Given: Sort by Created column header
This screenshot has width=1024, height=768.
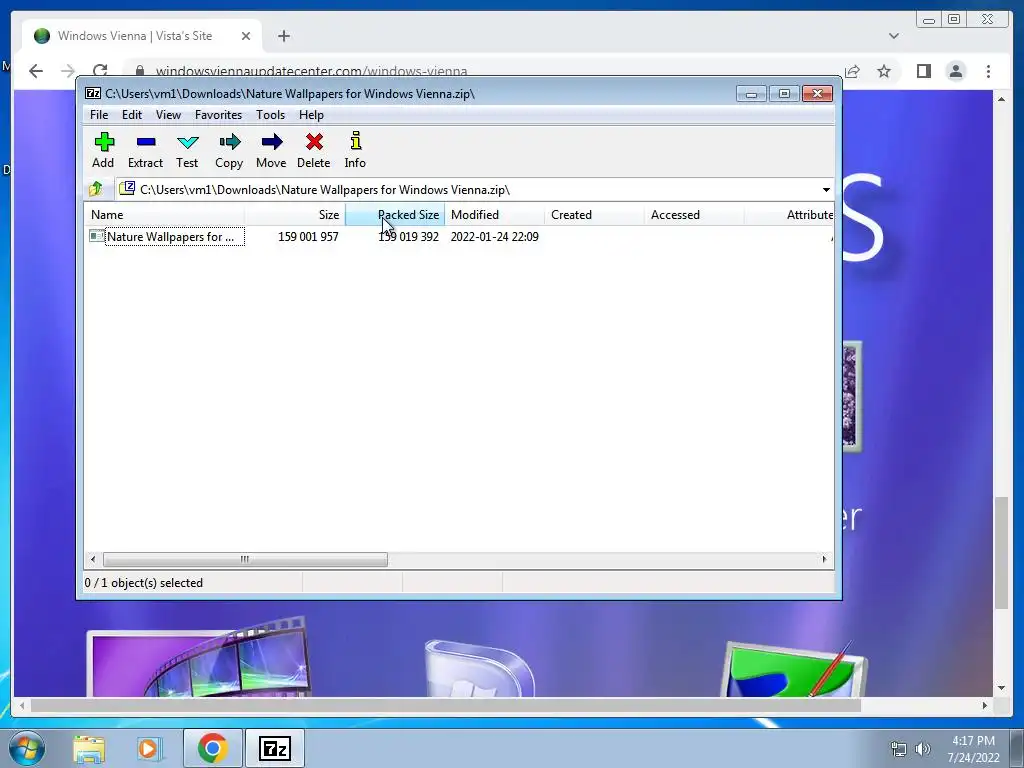Looking at the screenshot, I should click(x=594, y=215).
